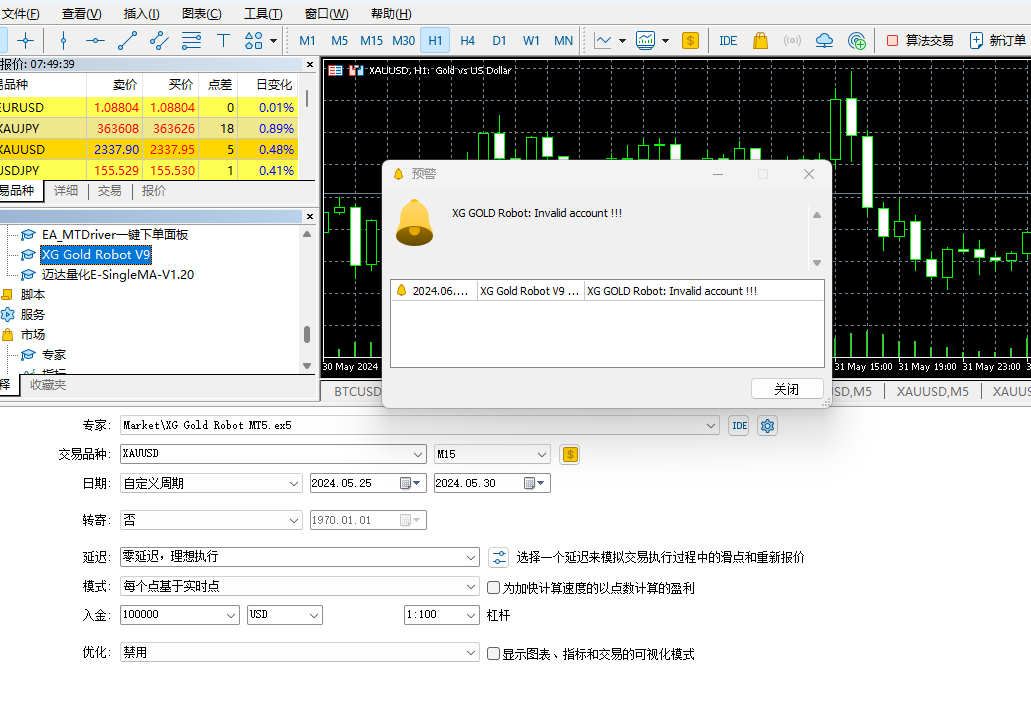Open the Window (窗口) menu

click(326, 14)
